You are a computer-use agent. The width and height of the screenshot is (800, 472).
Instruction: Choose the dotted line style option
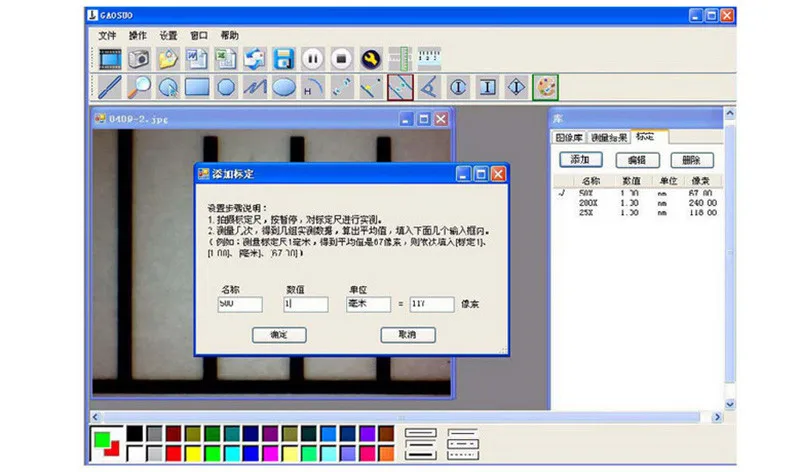(463, 455)
